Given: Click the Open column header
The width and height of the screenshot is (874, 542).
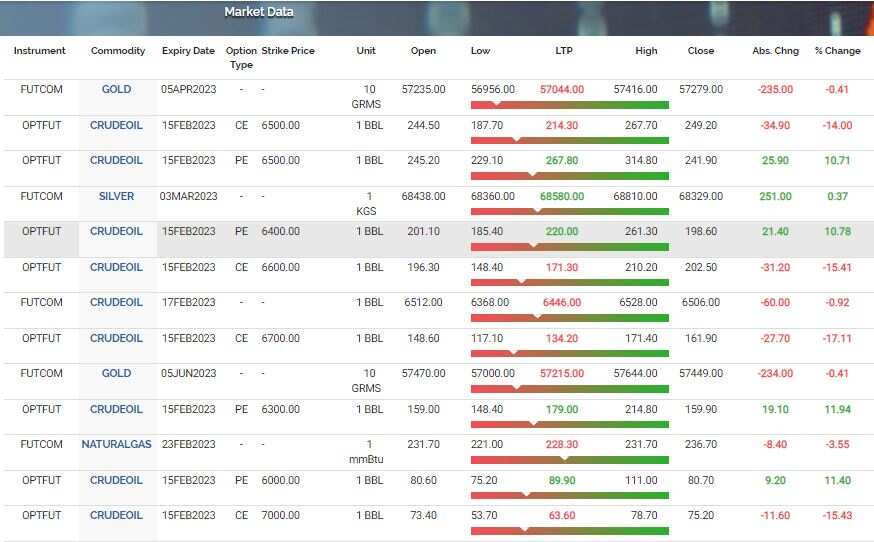Looking at the screenshot, I should 424,51.
